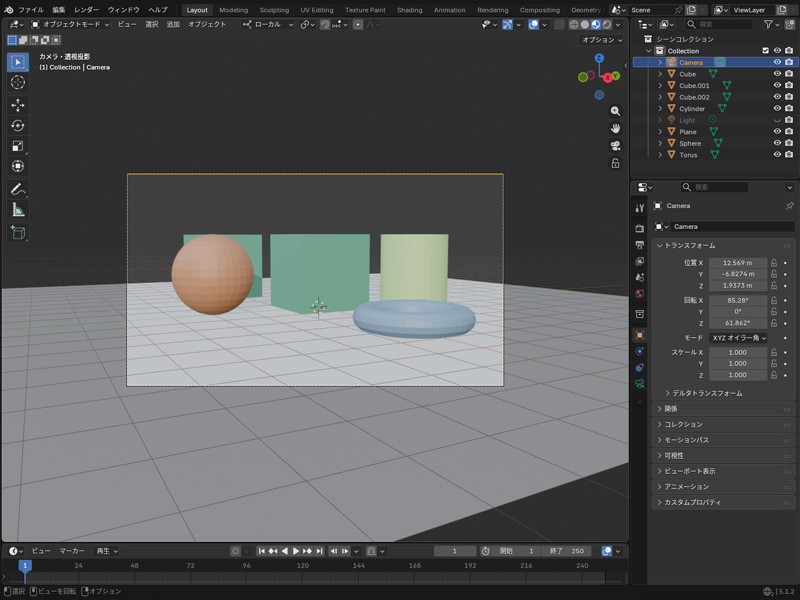Viewport: 800px width, 600px height.
Task: Open the viewport 追加 menu
Action: pyautogui.click(x=173, y=24)
